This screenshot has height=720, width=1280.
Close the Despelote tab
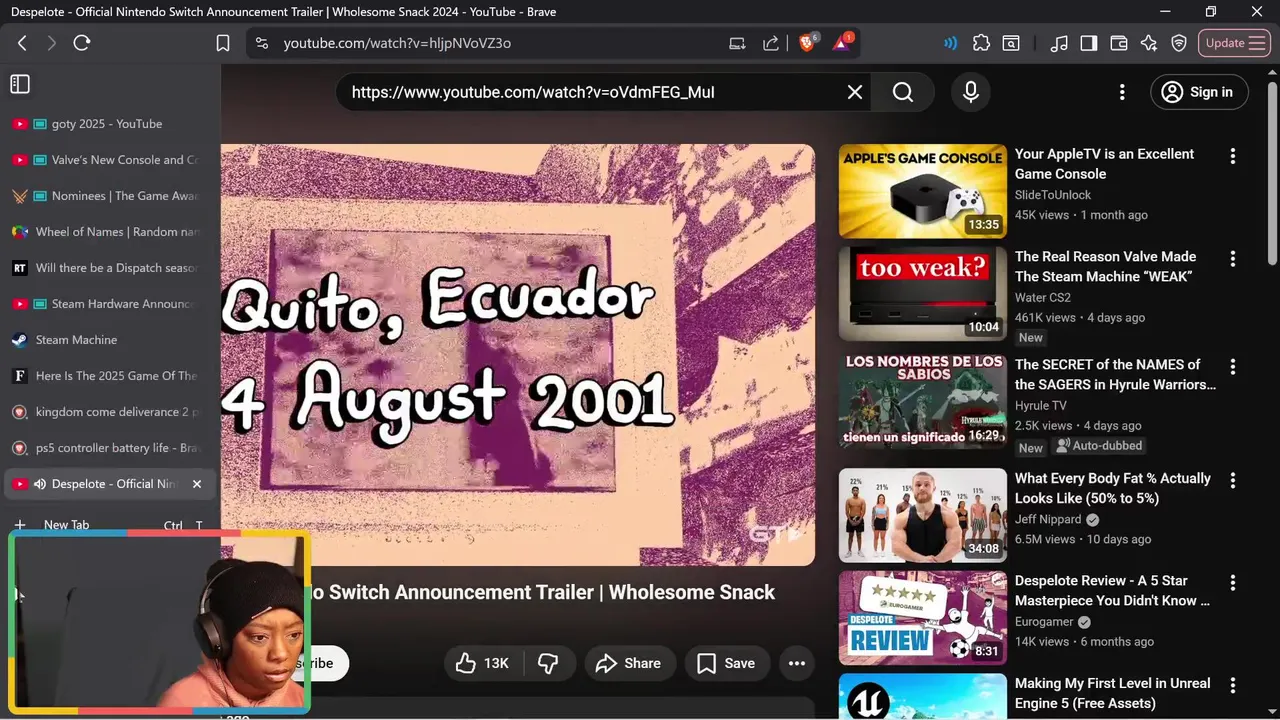(197, 484)
